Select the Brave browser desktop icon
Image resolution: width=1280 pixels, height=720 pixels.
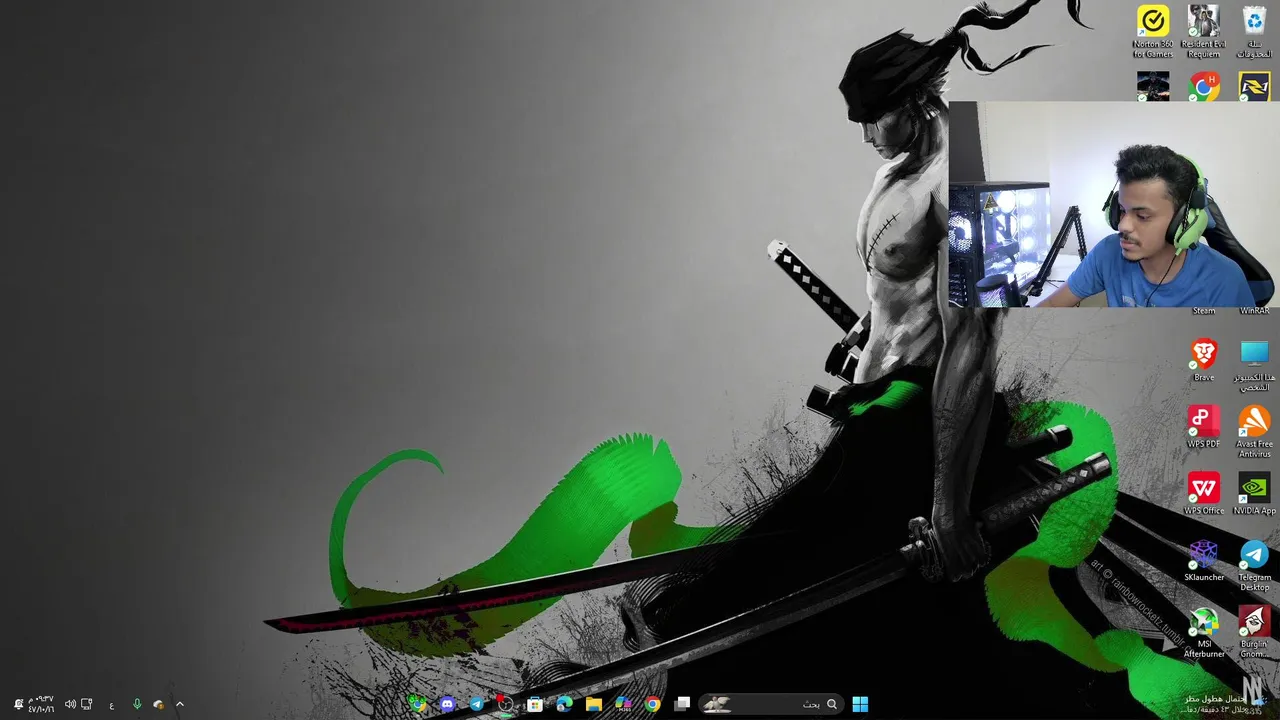1204,360
